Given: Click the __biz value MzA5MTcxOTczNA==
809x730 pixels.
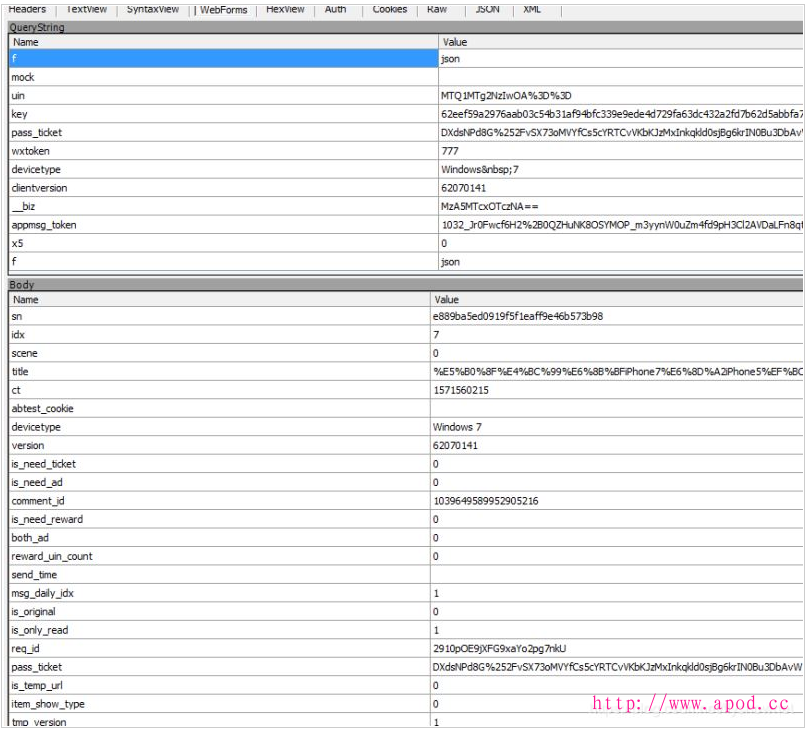Looking at the screenshot, I should point(482,206).
